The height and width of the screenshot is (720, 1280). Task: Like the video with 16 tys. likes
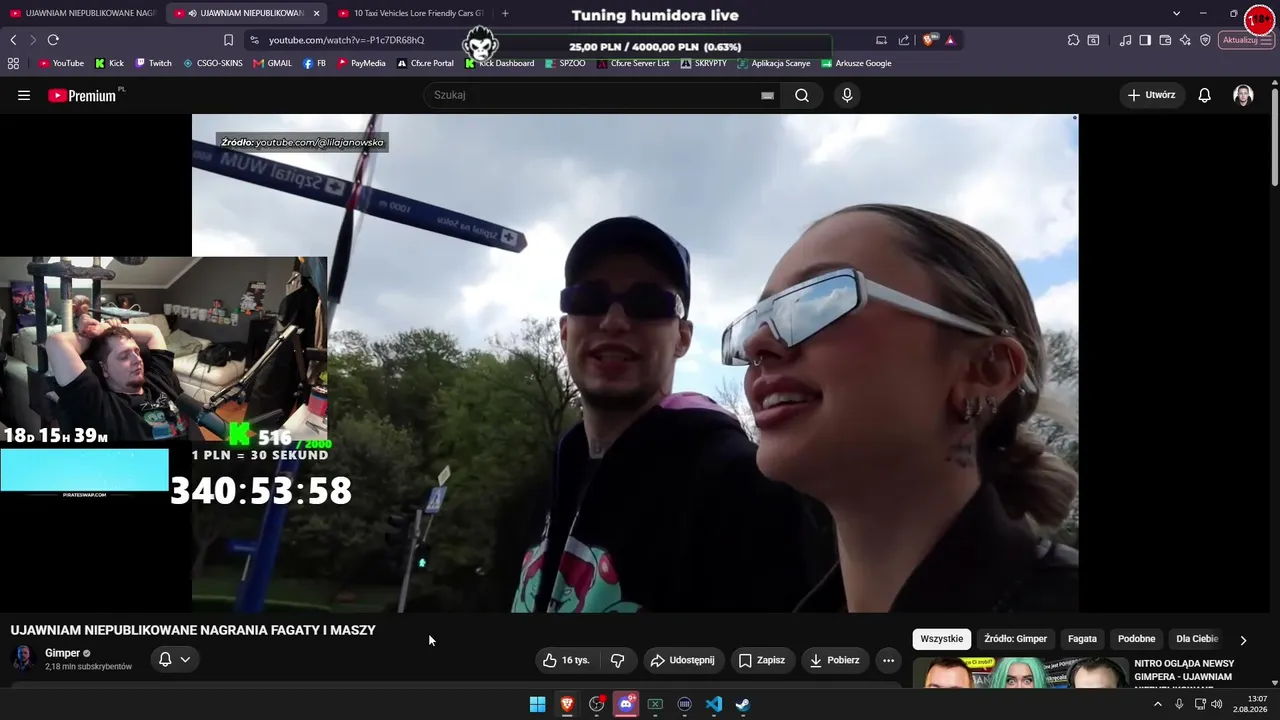click(x=567, y=660)
